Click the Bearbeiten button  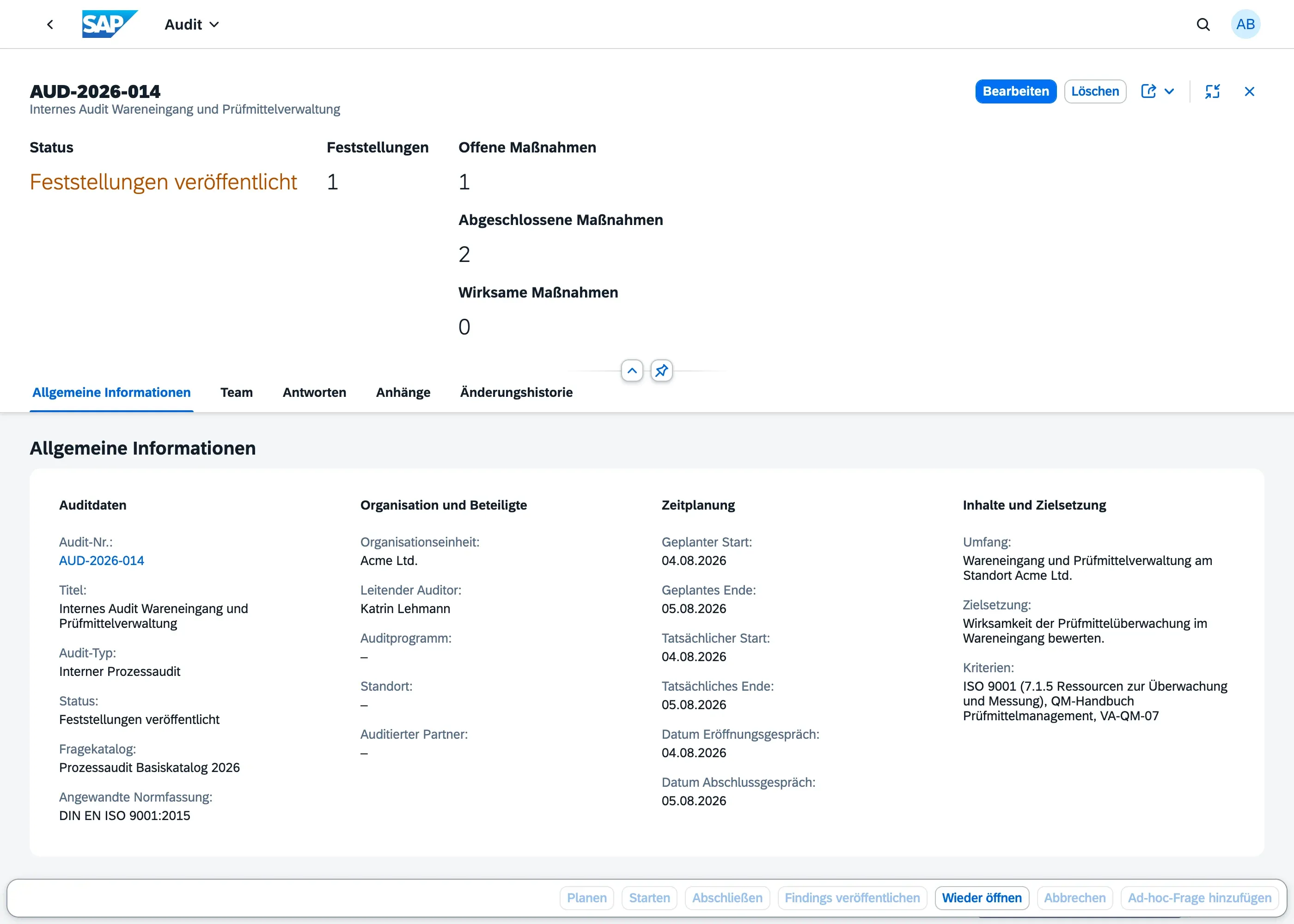[x=1016, y=91]
